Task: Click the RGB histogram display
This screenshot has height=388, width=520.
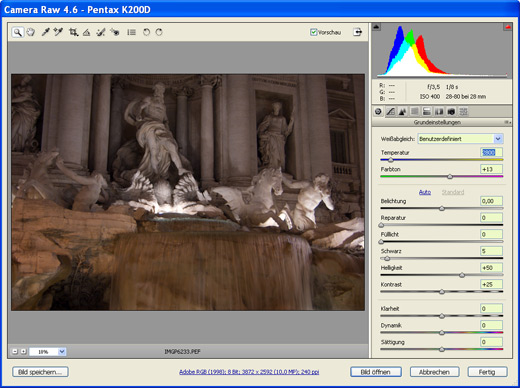Action: pyautogui.click(x=442, y=51)
